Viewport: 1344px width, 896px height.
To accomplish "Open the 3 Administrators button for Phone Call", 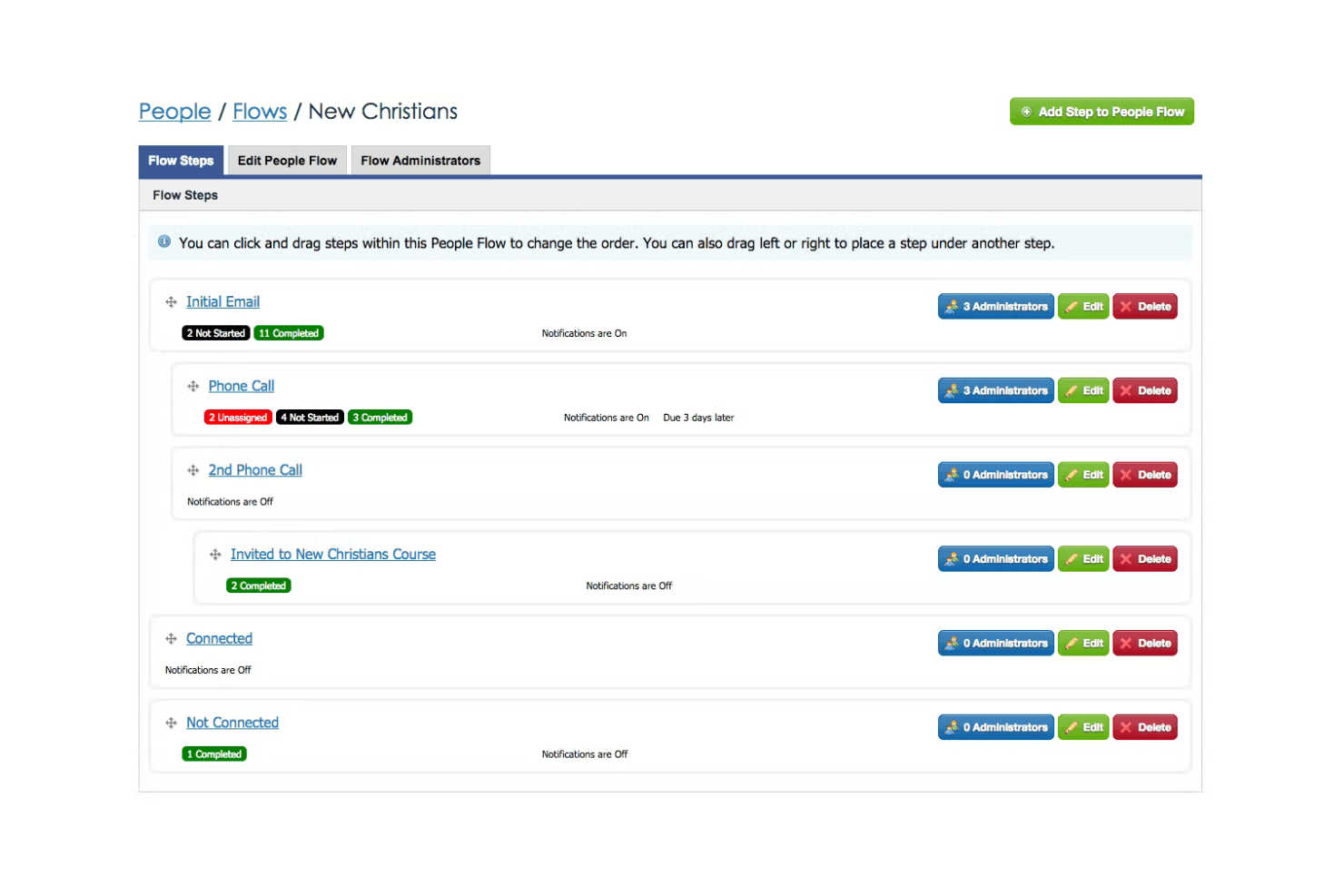I will pyautogui.click(x=996, y=391).
